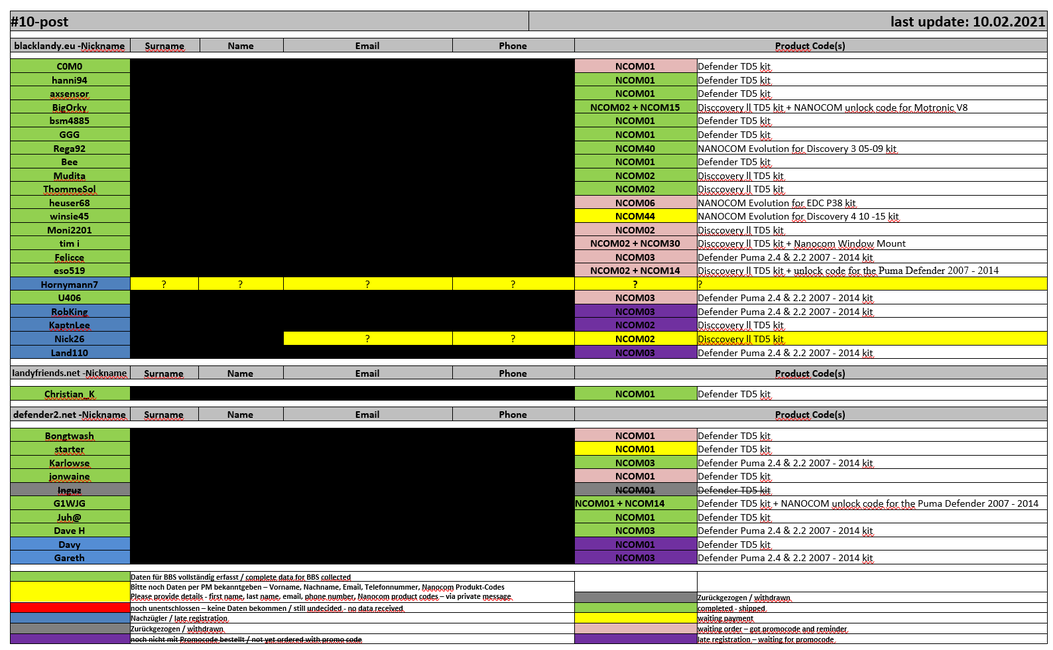Screen dimensions: 1053x650
Task: Select the blacklandy.eu -Nickname header cell
Action: [70, 46]
